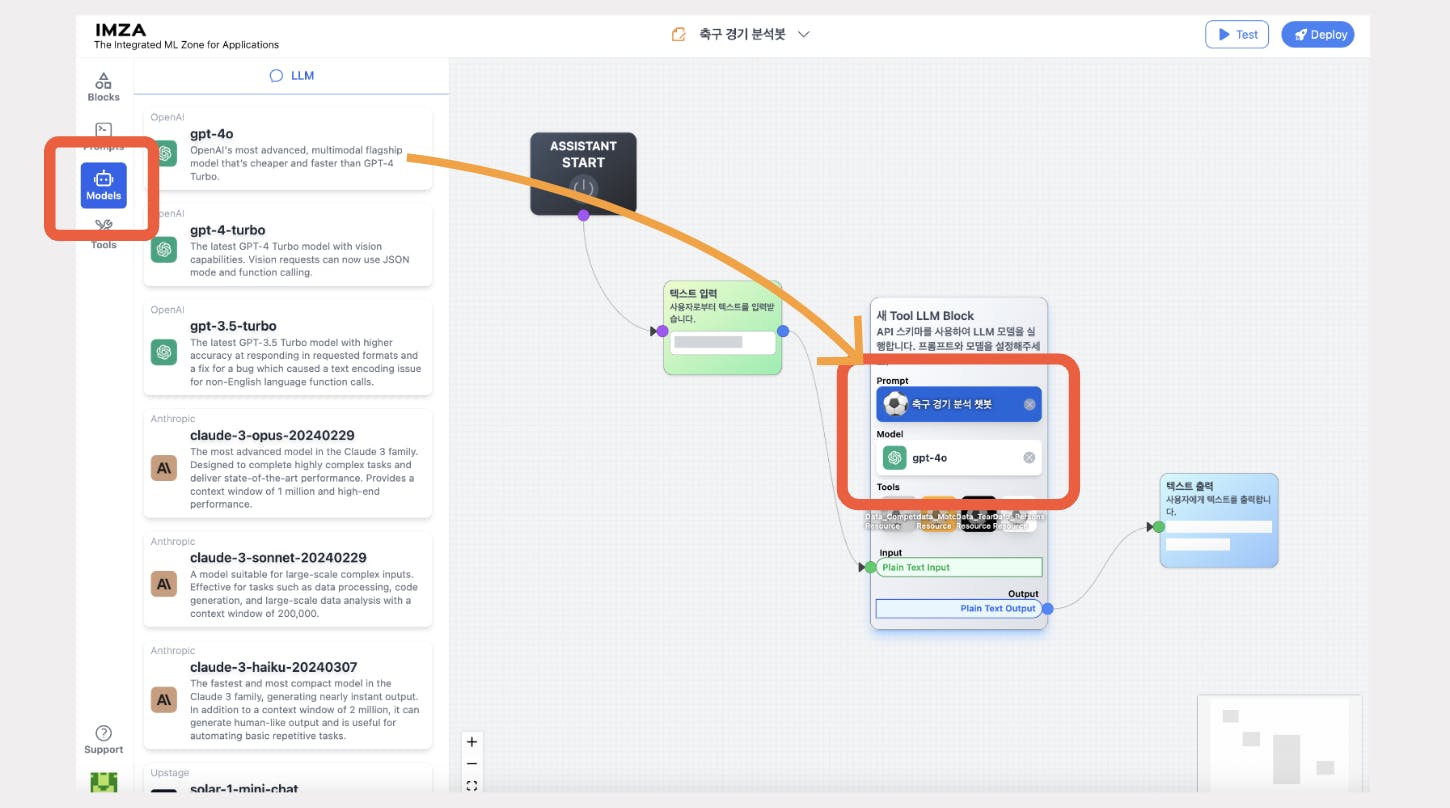Select the ASSISTANT START node
Viewport: 1450px width, 808px height.
(583, 173)
